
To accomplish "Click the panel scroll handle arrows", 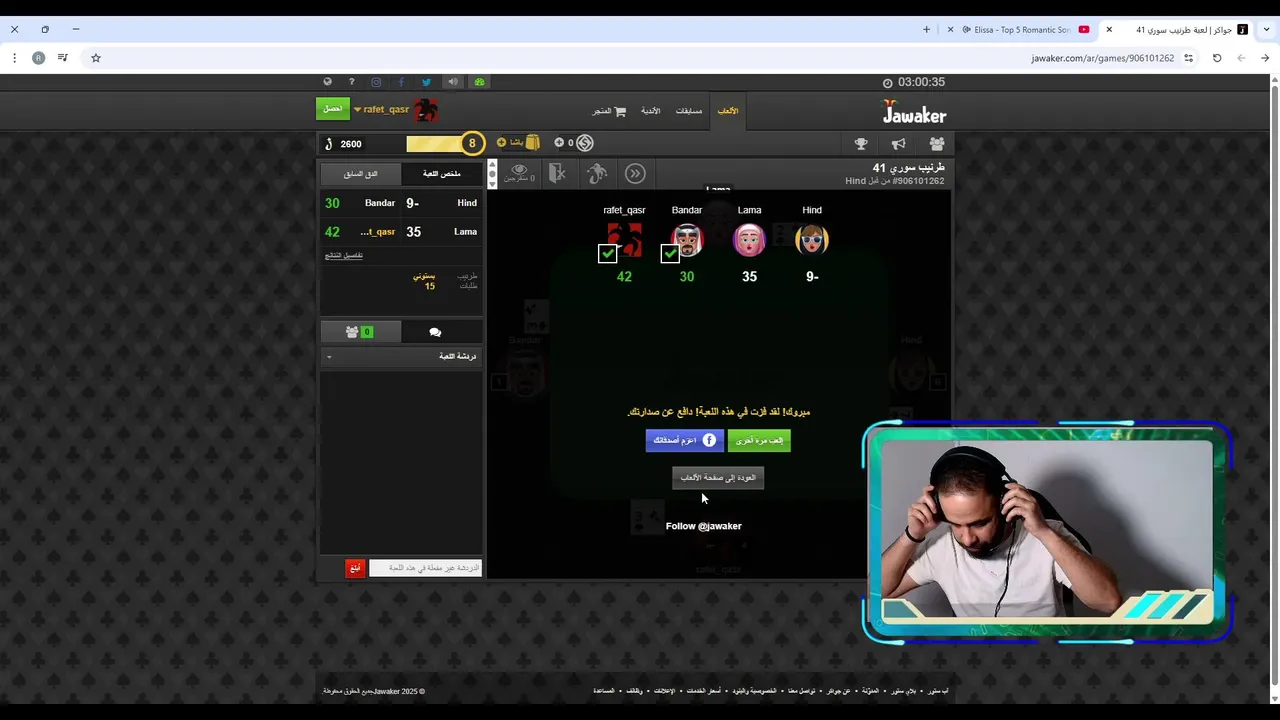I will click(x=491, y=174).
